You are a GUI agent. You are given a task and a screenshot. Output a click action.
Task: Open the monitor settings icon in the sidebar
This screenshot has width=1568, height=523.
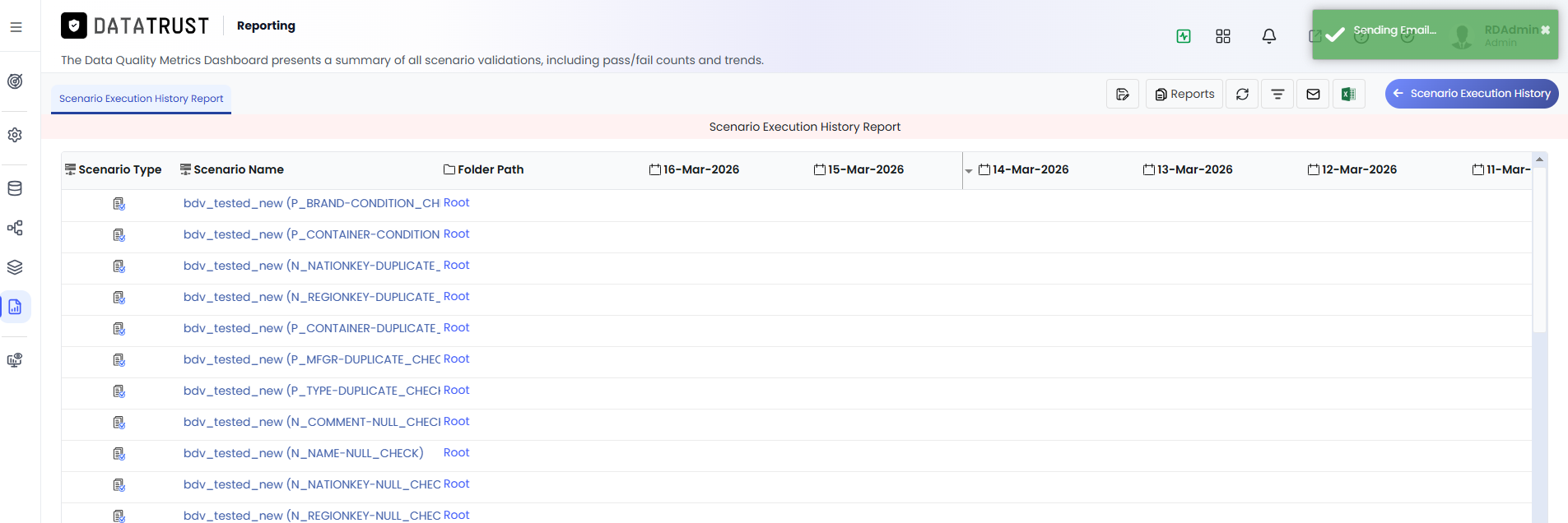(15, 360)
